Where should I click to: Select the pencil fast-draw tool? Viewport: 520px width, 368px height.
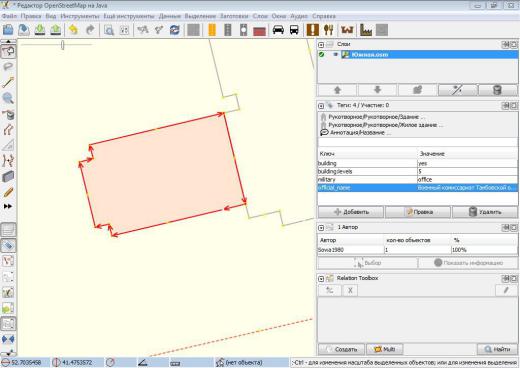tap(8, 192)
